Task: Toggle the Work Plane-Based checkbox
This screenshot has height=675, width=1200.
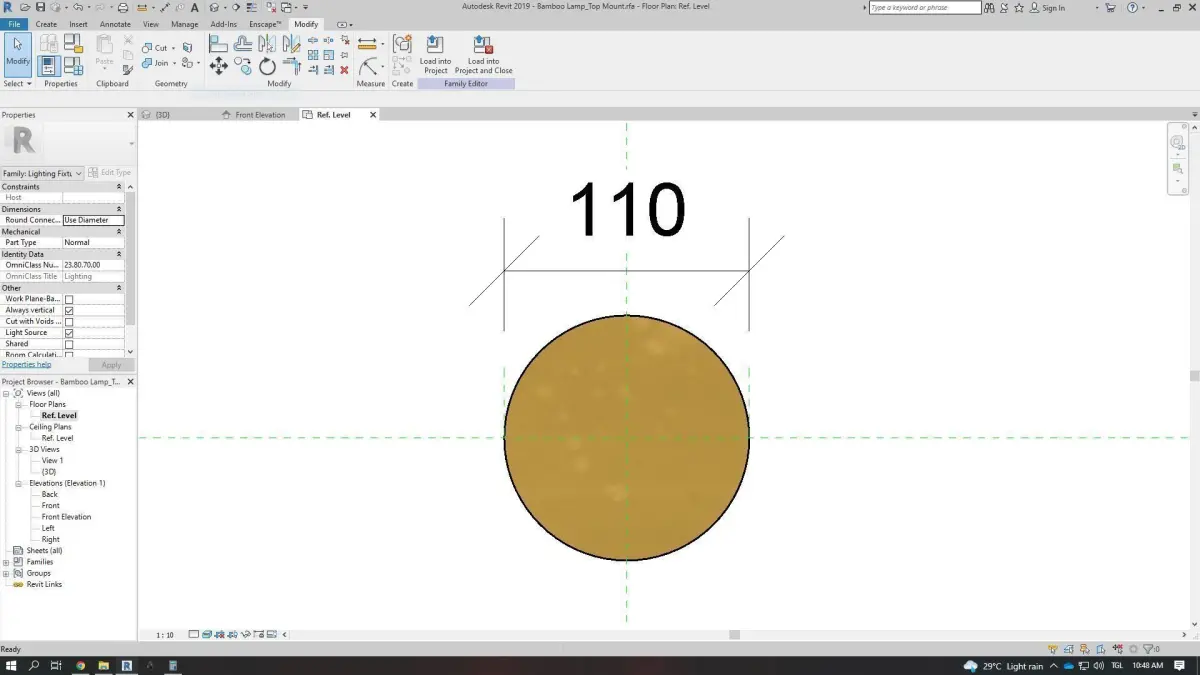Action: click(x=69, y=299)
